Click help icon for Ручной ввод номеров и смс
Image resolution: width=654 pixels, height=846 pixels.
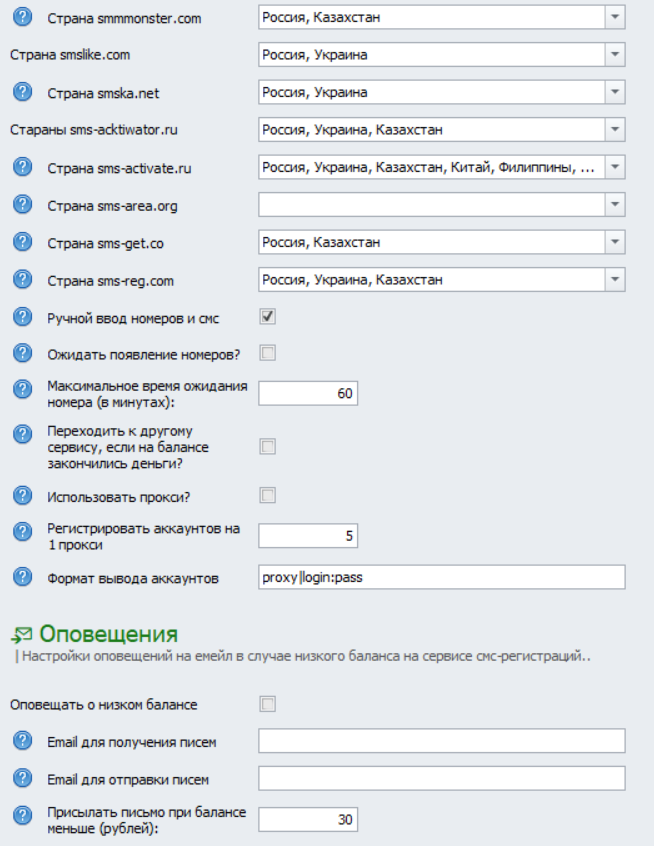click(x=21, y=318)
